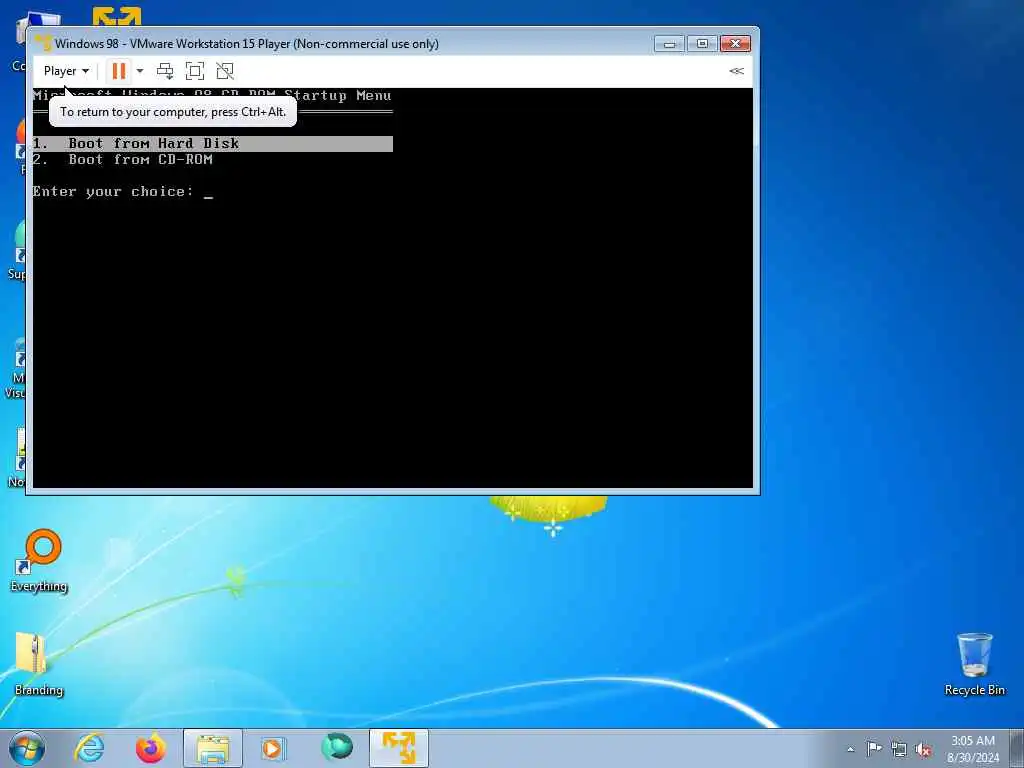
Task: Click the VMware icon in title bar
Action: 43,43
